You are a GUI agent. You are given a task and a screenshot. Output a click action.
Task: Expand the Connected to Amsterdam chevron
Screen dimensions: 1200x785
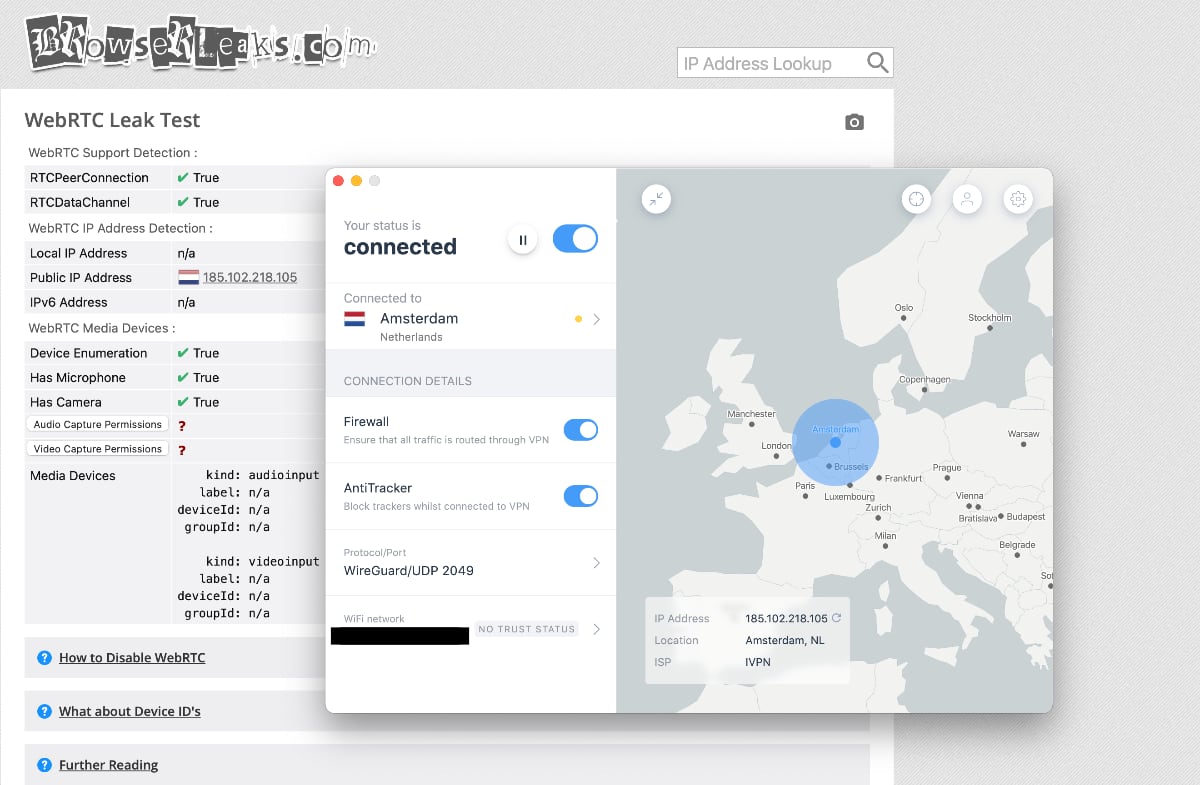point(597,317)
